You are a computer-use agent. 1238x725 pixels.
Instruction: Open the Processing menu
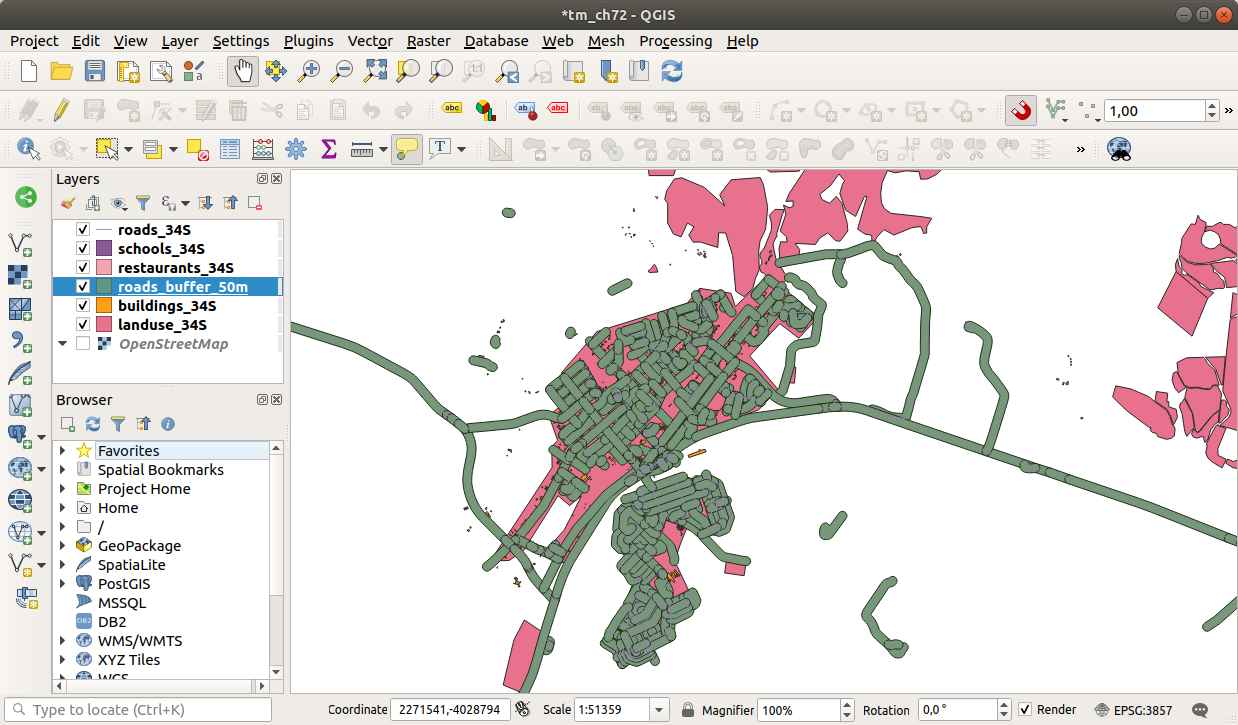676,41
